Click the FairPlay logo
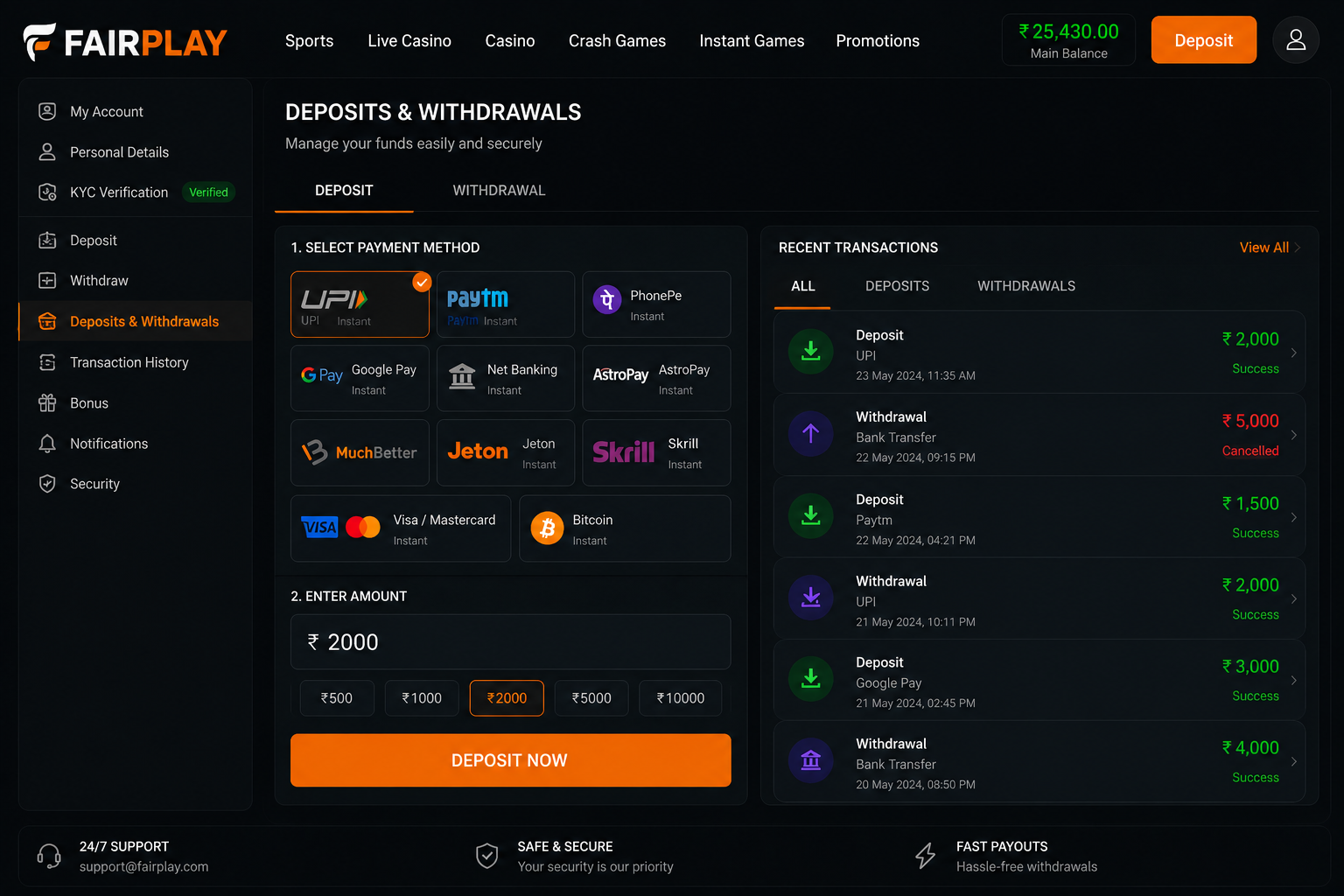This screenshot has width=1344, height=896. [125, 41]
